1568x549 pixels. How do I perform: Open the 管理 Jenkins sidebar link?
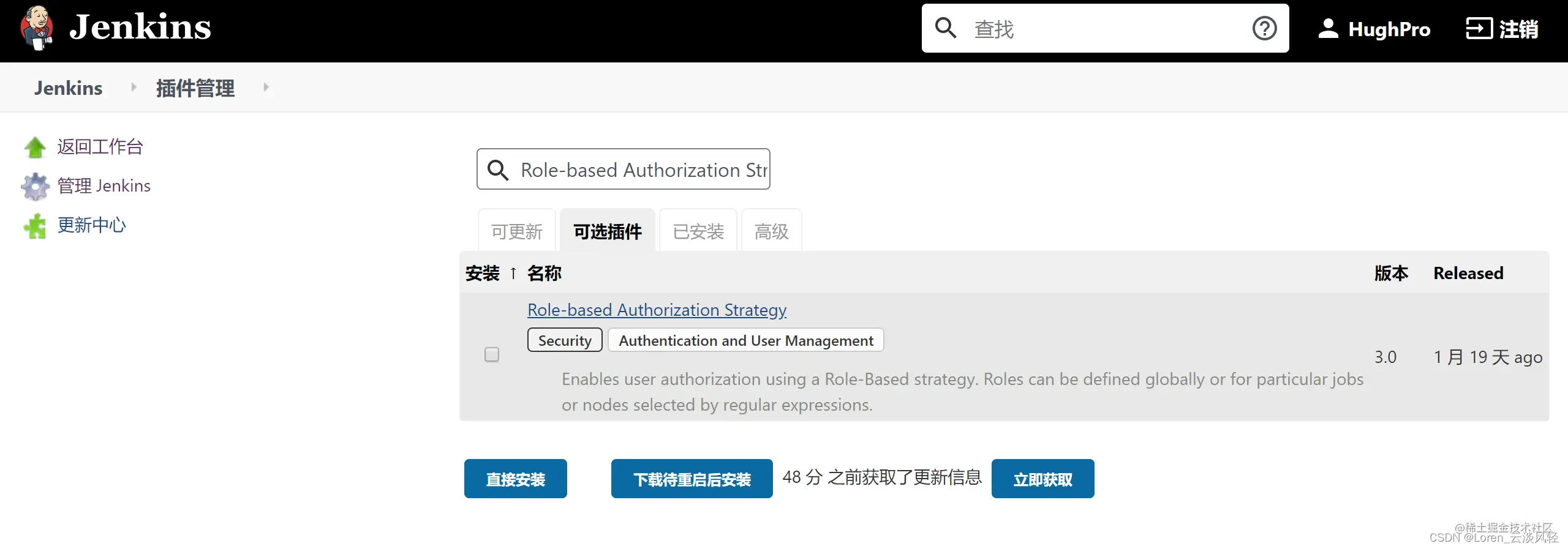pyautogui.click(x=104, y=185)
